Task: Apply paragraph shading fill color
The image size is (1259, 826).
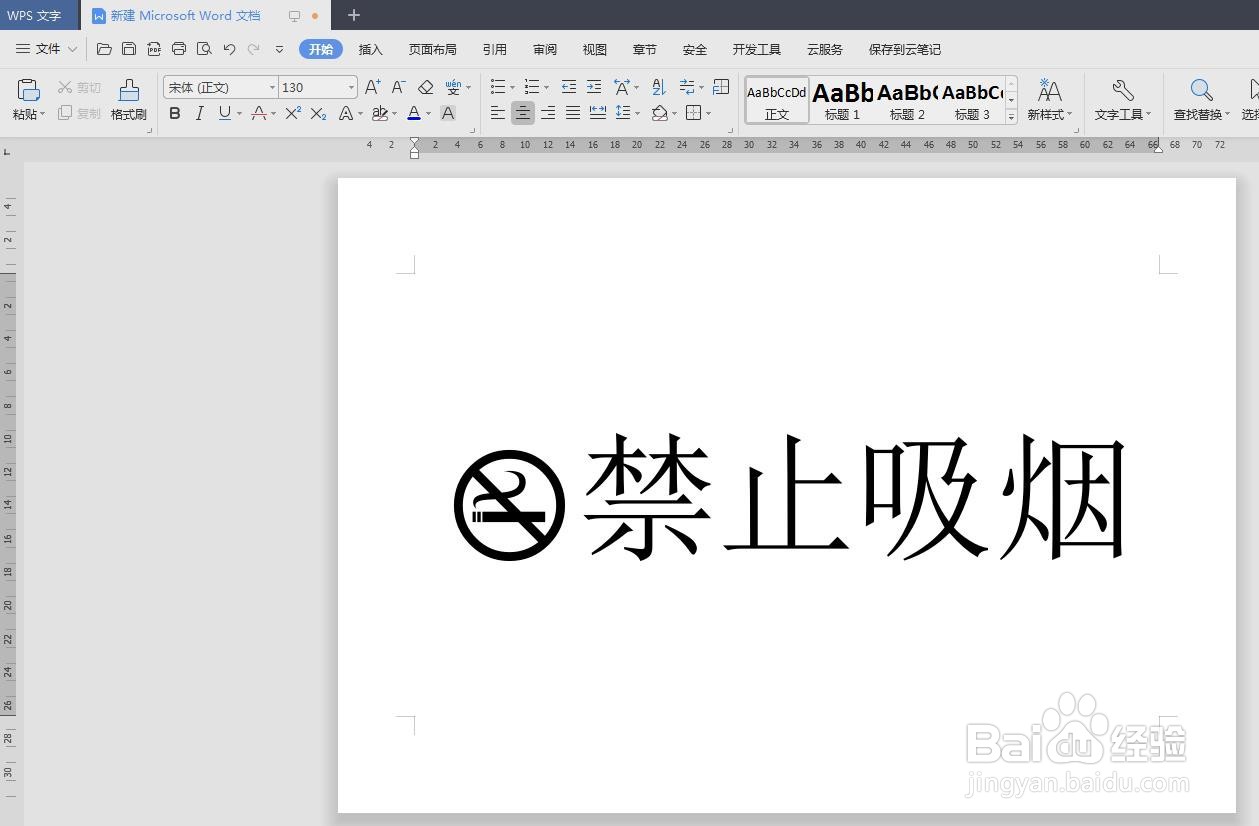Action: [x=660, y=113]
